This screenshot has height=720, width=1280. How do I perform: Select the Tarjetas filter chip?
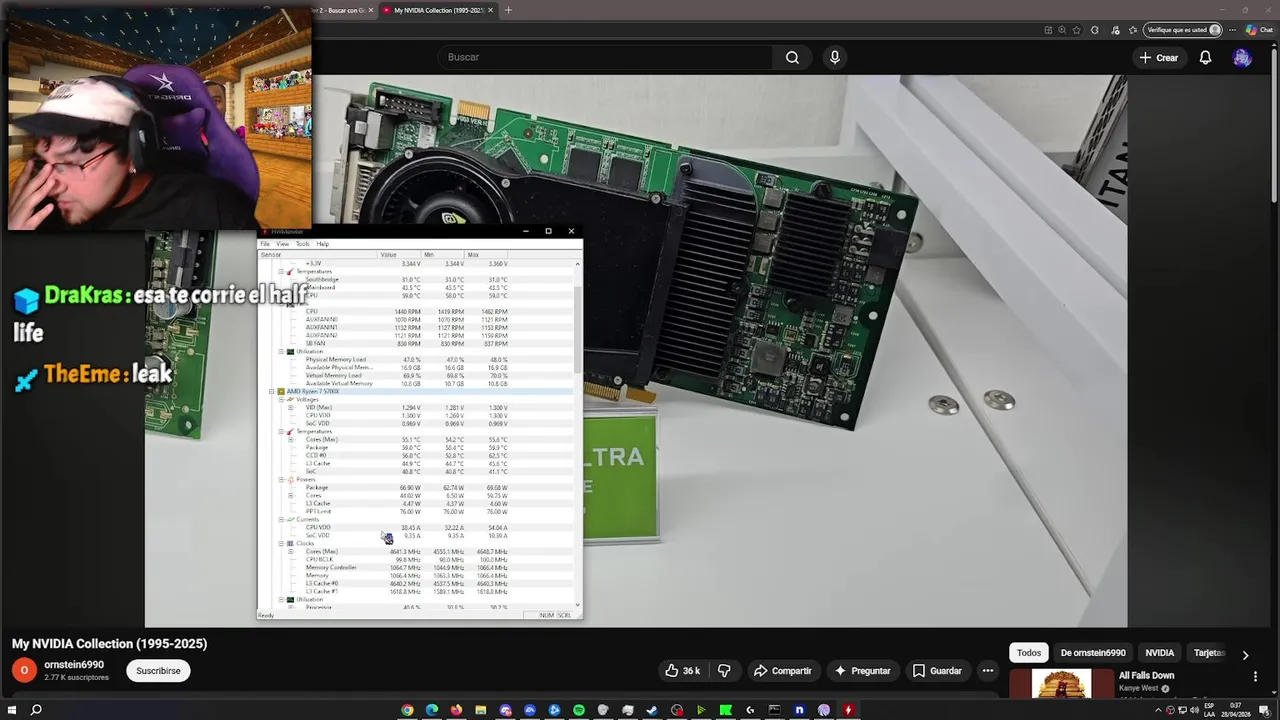(x=1209, y=653)
